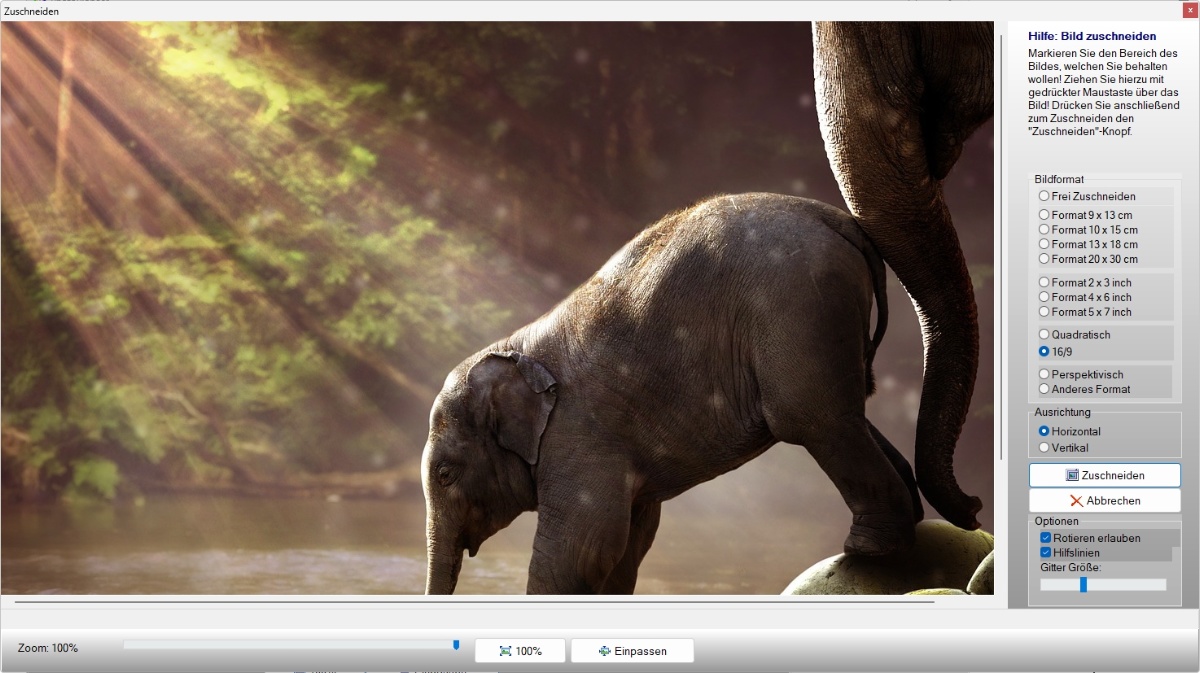Reset zoom with the 100% button
1200x673 pixels.
(x=520, y=651)
